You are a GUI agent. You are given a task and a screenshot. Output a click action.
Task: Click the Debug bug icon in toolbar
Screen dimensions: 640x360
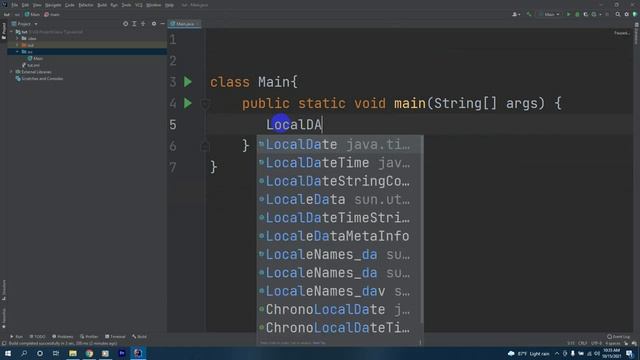(577, 14)
